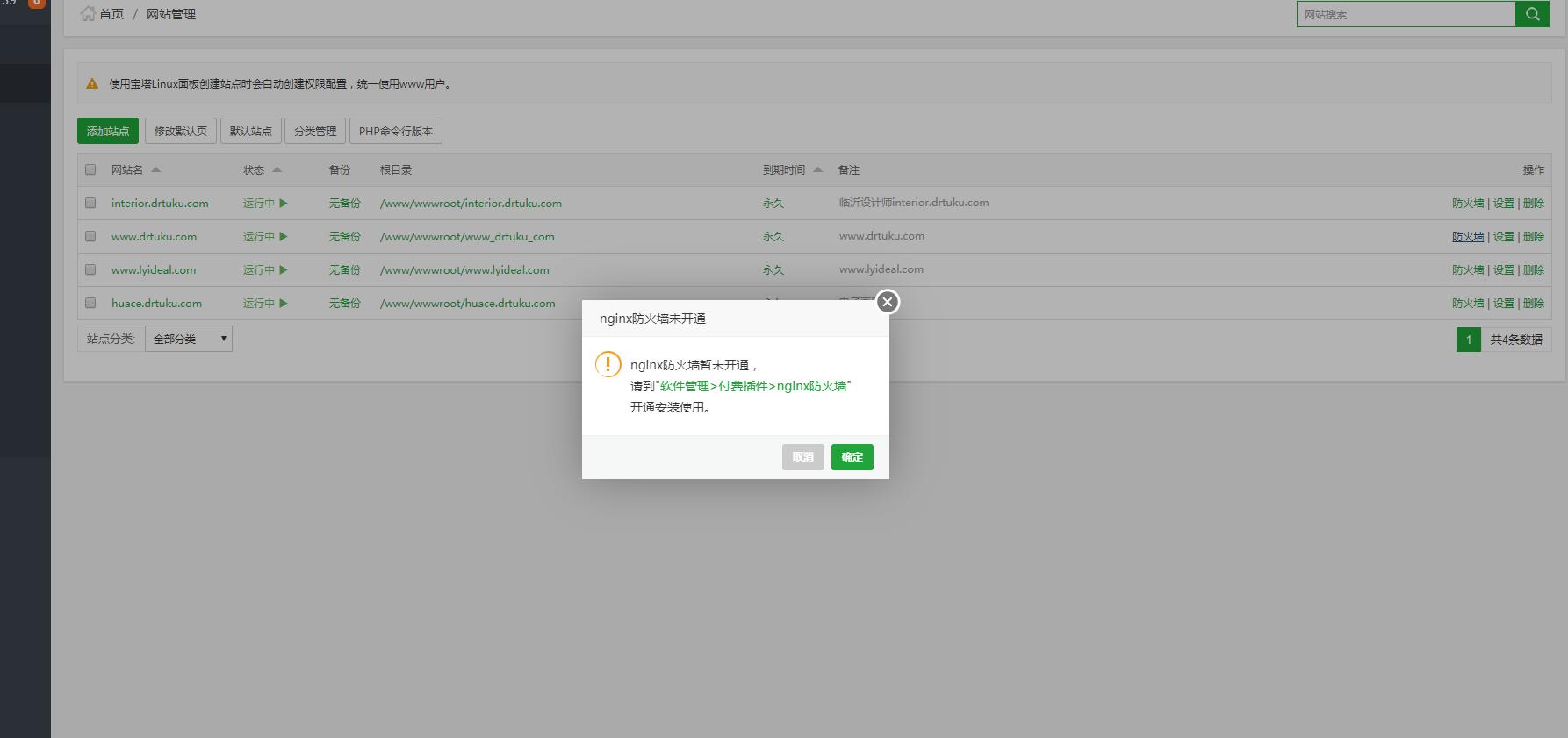Screen dimensions: 1568x738
Task: Open the 软件管理>付费插件>nginx防火墙 link
Action: click(x=753, y=386)
